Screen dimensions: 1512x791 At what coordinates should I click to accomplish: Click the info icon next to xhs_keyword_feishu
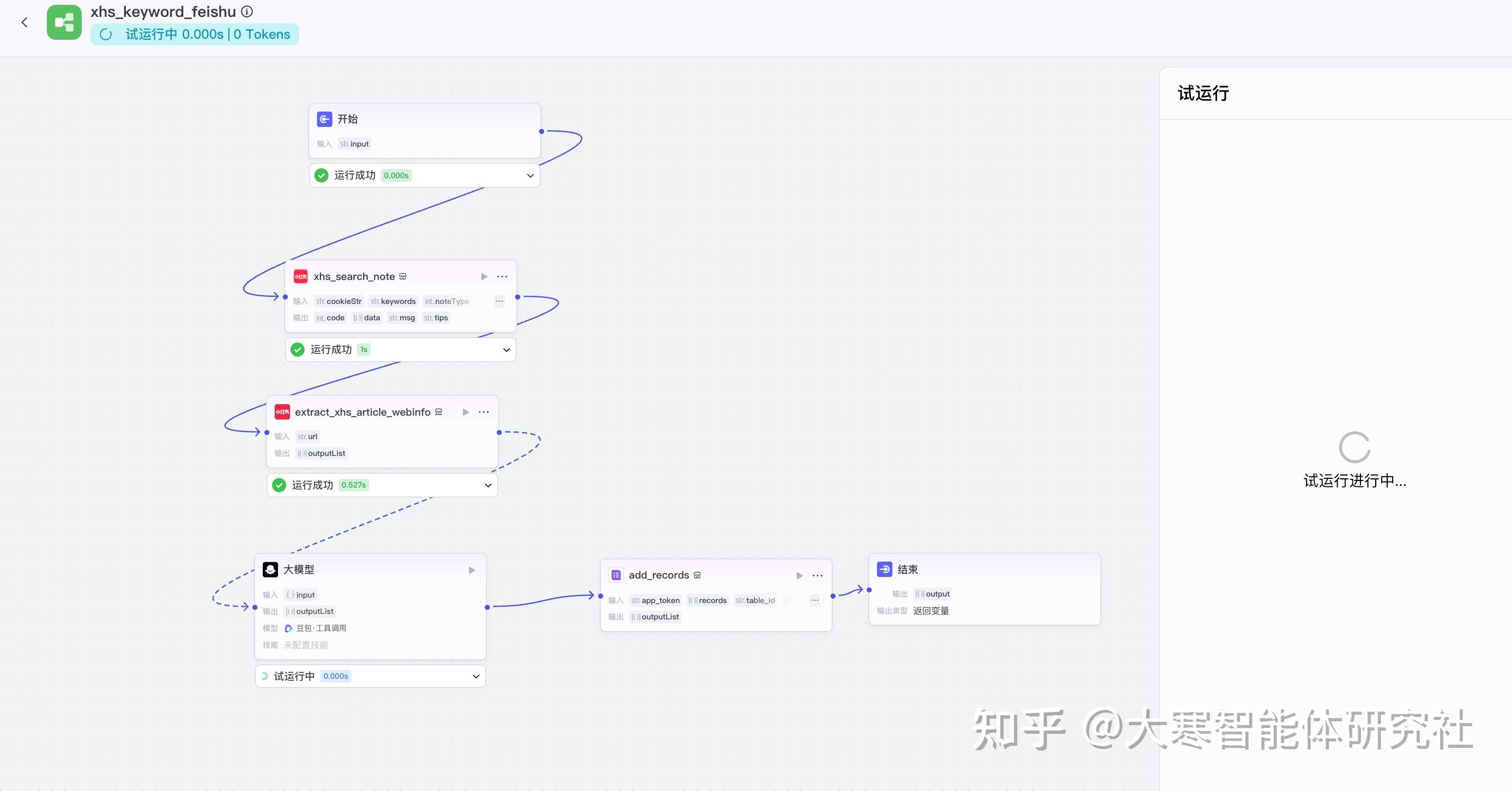click(247, 11)
